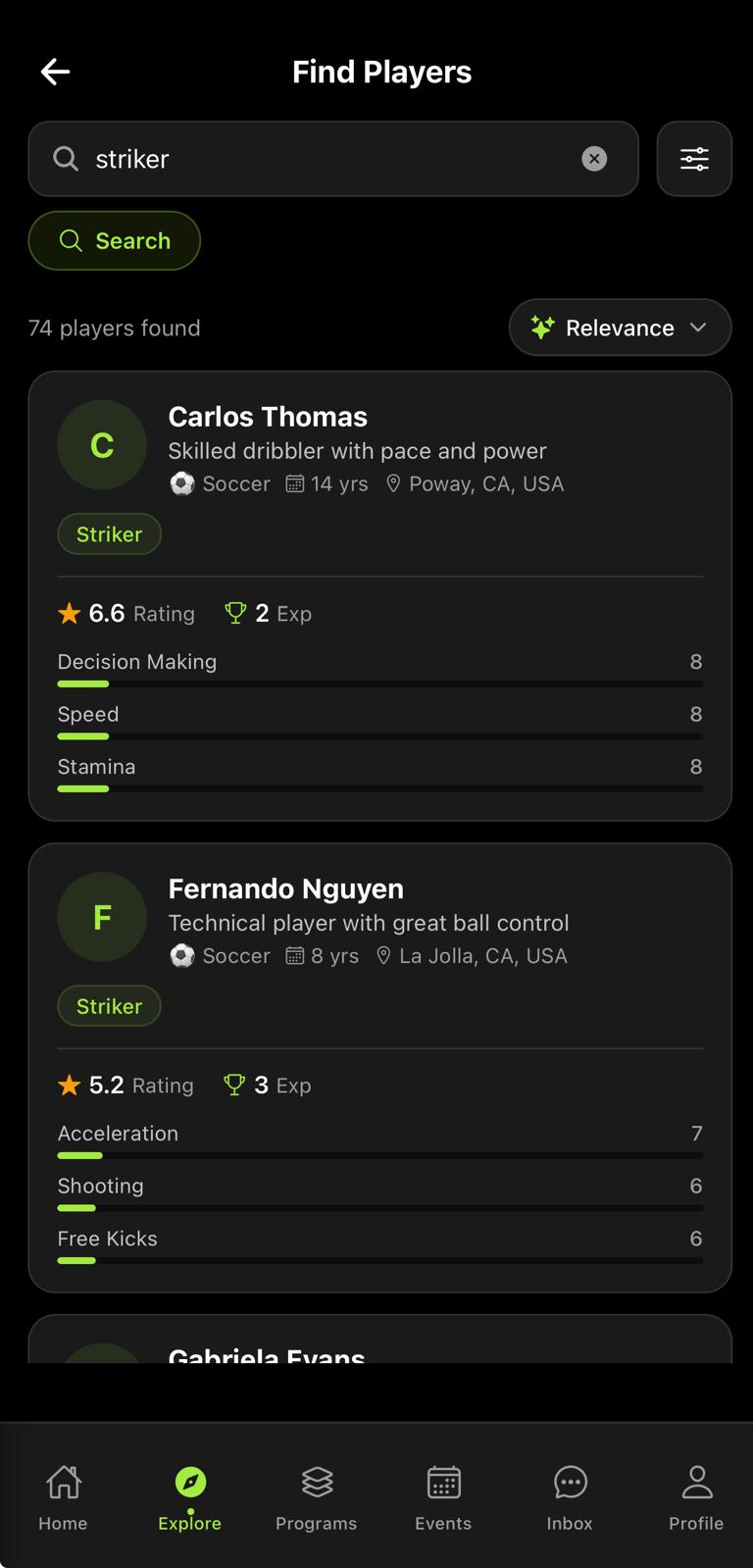753x1568 pixels.
Task: Open the filter options icon
Action: (x=694, y=159)
